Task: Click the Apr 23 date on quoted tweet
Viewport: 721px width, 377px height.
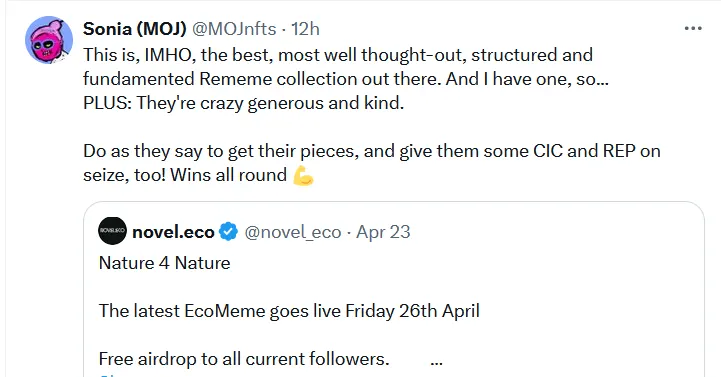Action: tap(383, 232)
